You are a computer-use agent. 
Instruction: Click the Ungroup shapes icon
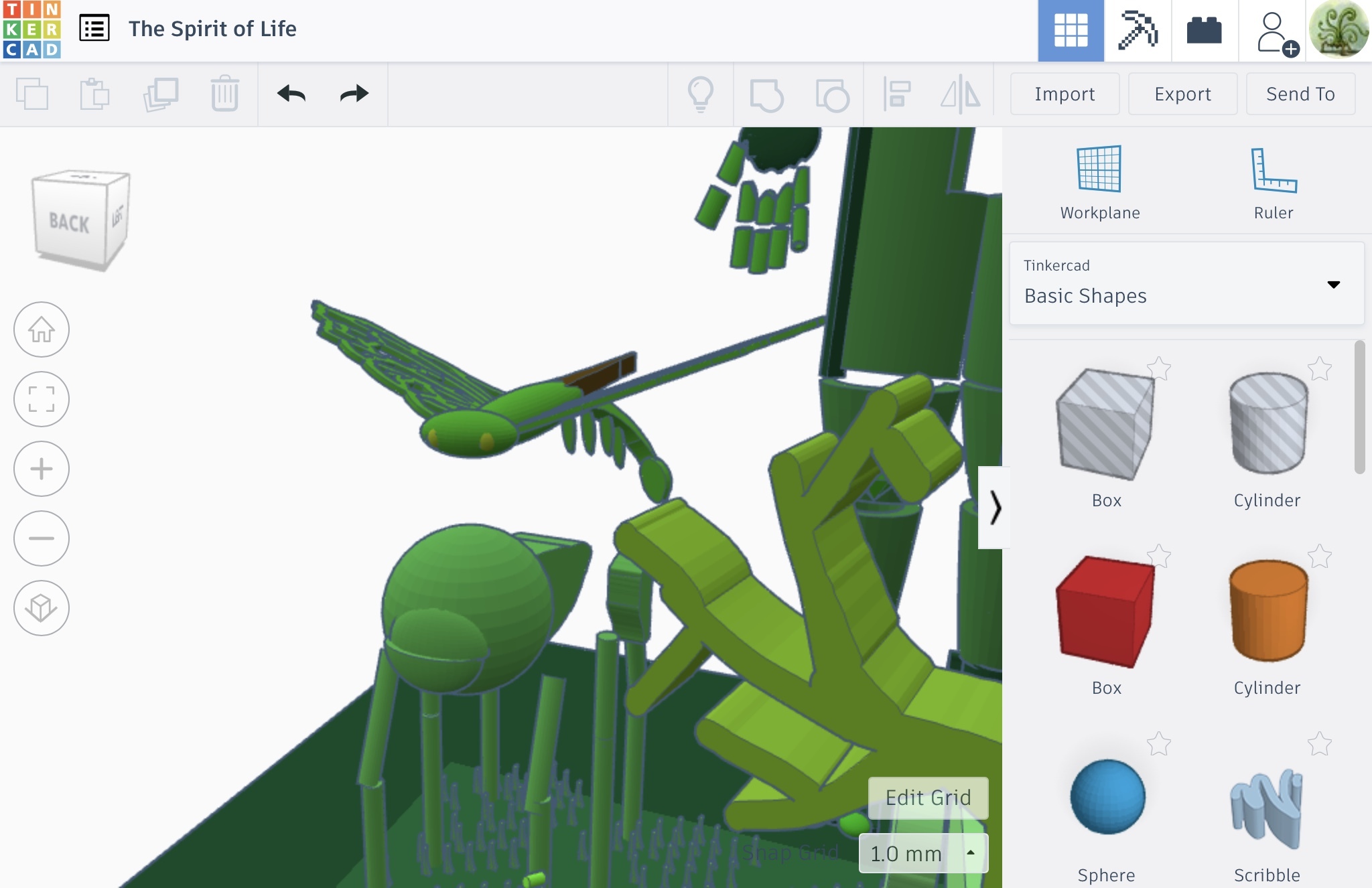832,95
